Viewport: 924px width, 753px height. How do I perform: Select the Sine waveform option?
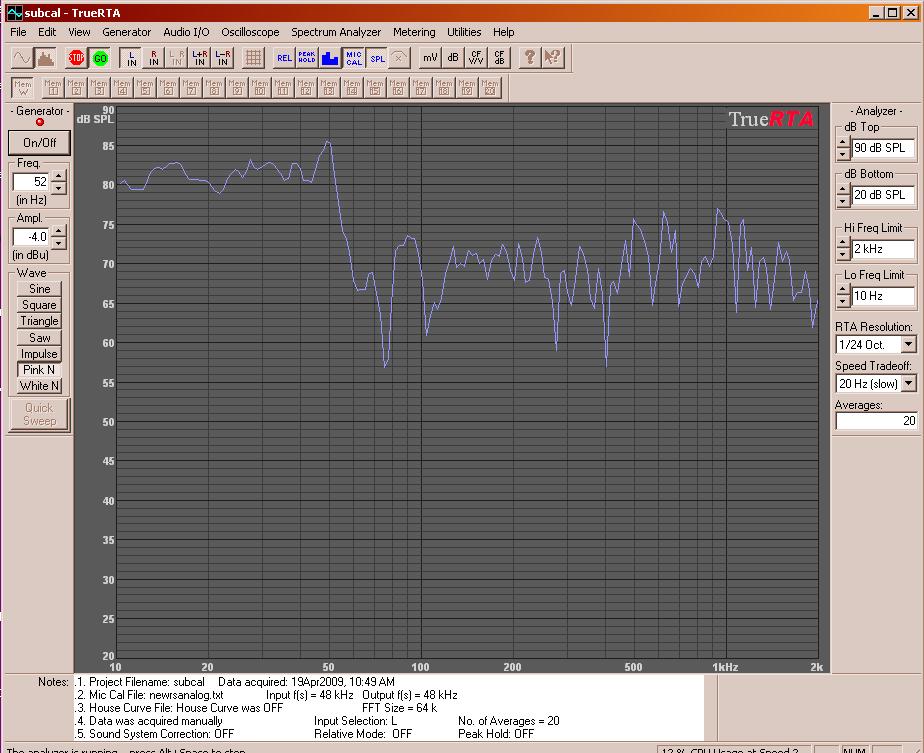39,289
